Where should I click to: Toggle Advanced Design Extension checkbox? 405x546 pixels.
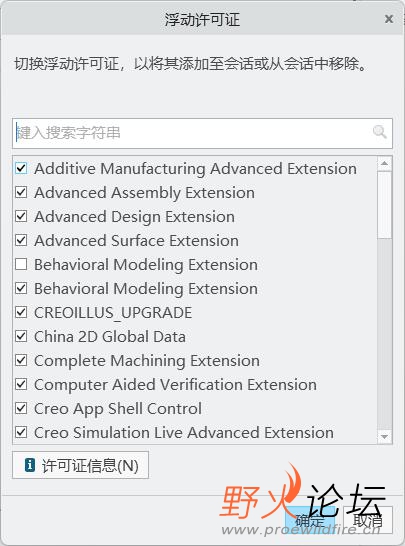(21, 217)
